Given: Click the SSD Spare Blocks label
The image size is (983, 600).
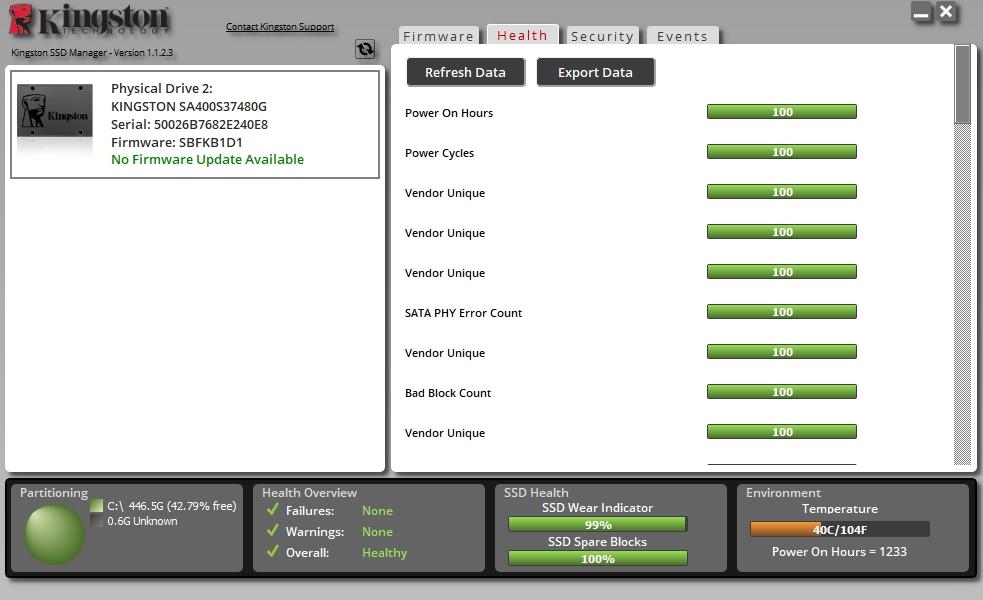Looking at the screenshot, I should click(597, 542).
